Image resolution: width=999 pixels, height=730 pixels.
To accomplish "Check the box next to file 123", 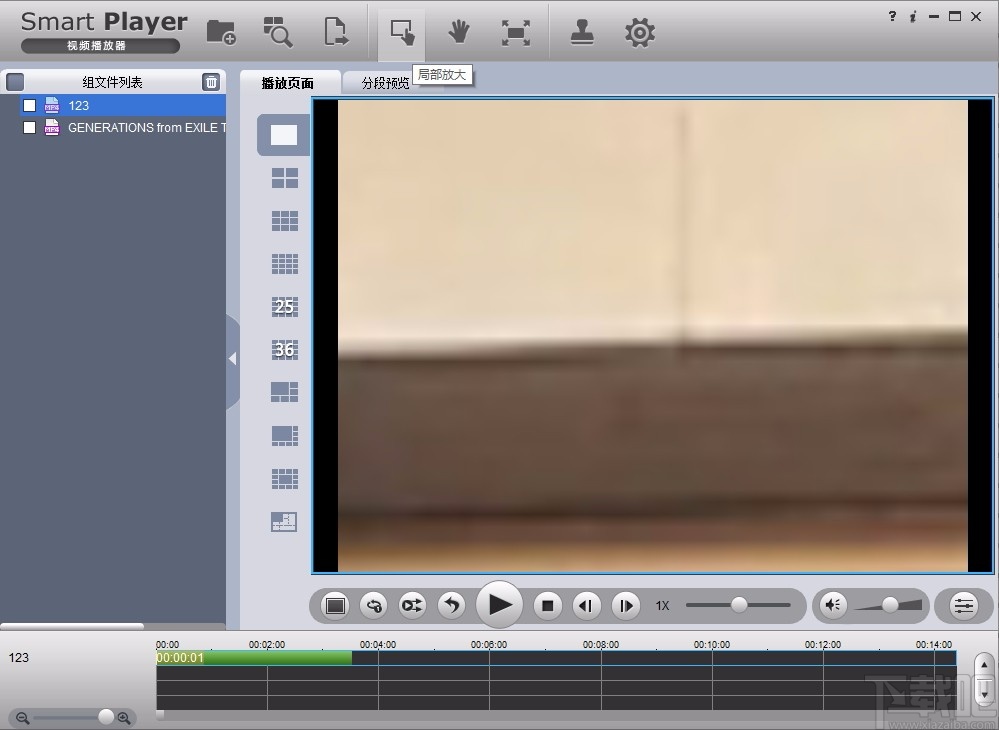I will [x=29, y=105].
